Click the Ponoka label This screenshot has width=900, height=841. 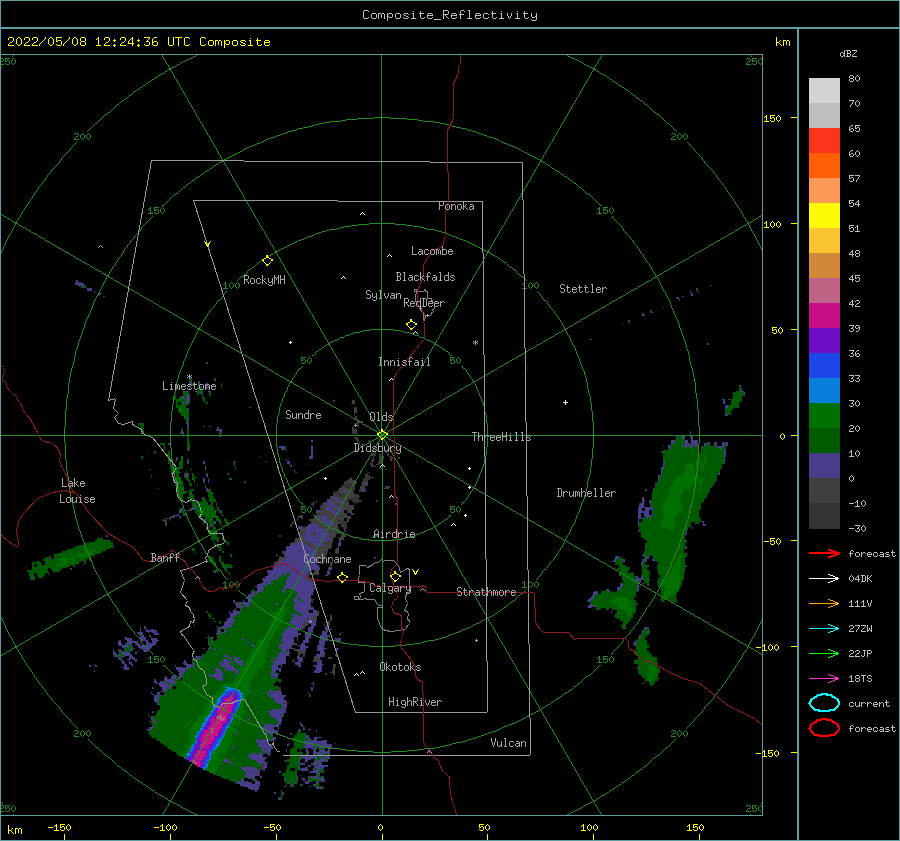pyautogui.click(x=456, y=206)
